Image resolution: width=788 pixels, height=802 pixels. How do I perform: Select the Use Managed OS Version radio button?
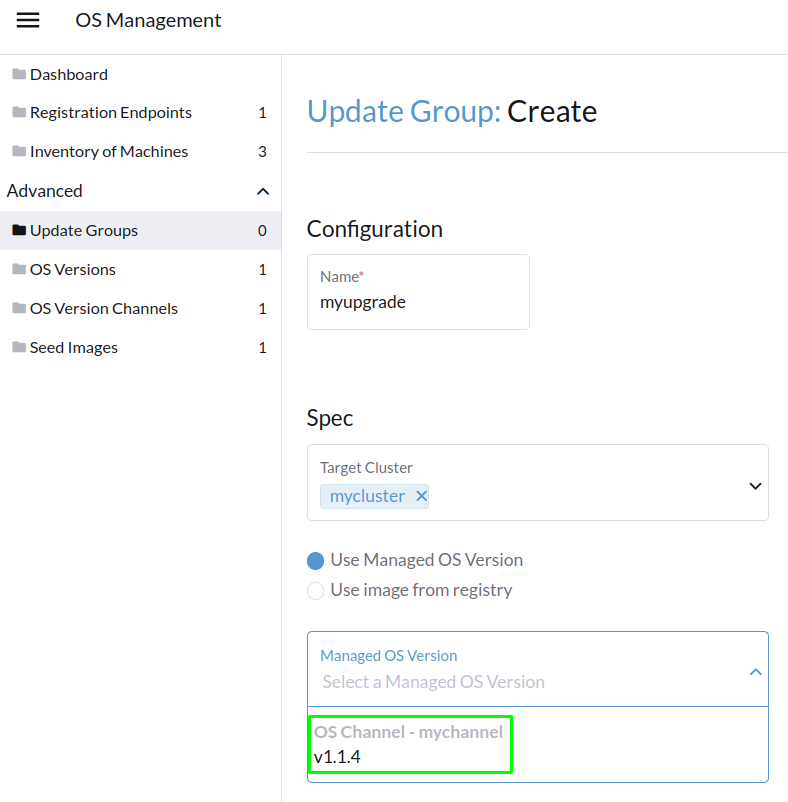click(315, 560)
